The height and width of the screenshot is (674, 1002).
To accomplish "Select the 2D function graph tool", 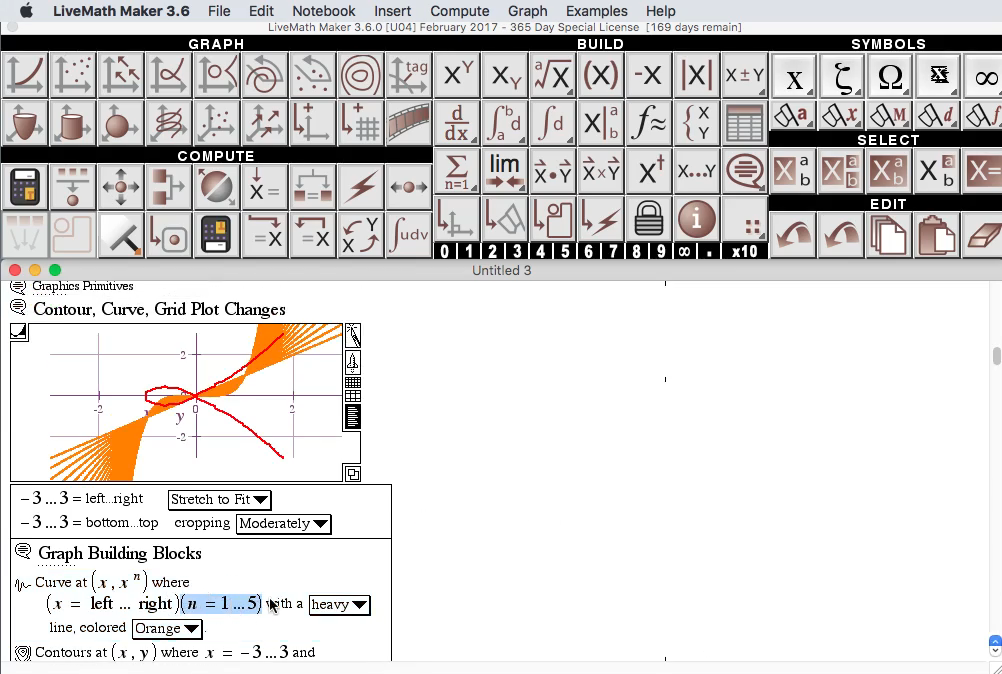I will [x=22, y=75].
